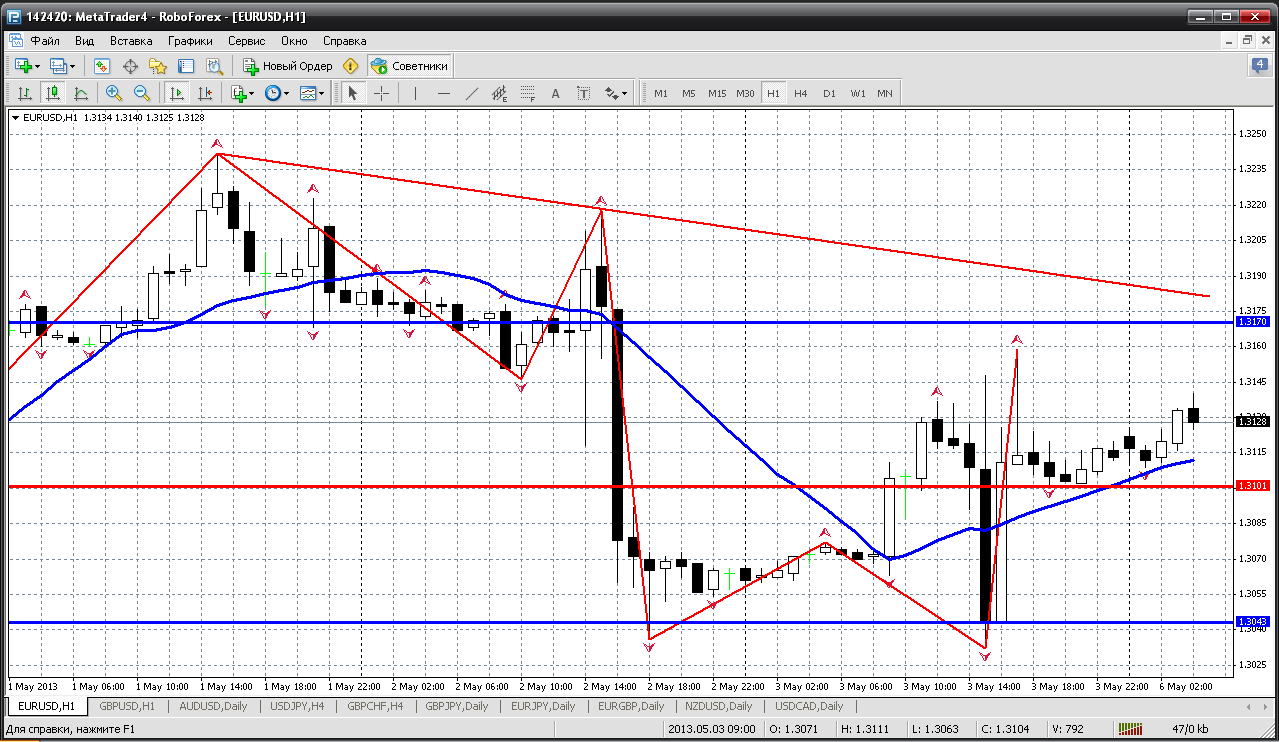Viewport: 1279px width, 742px height.
Task: Select the horizontal line drawing tool
Action: pos(444,93)
